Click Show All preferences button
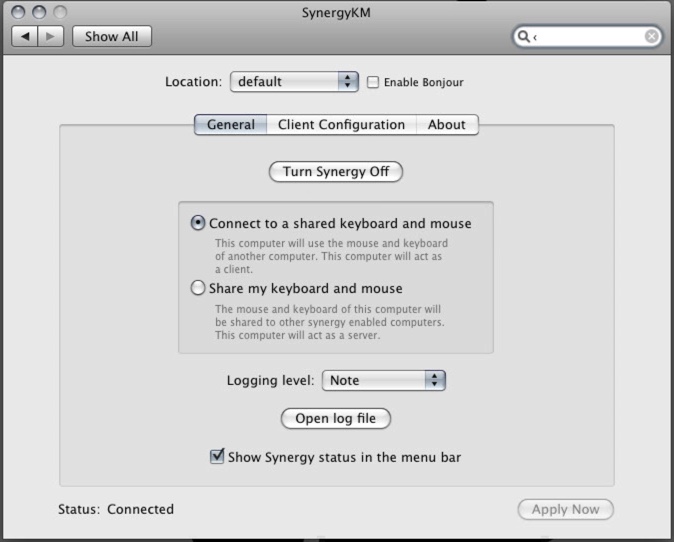674x542 pixels. pos(112,37)
